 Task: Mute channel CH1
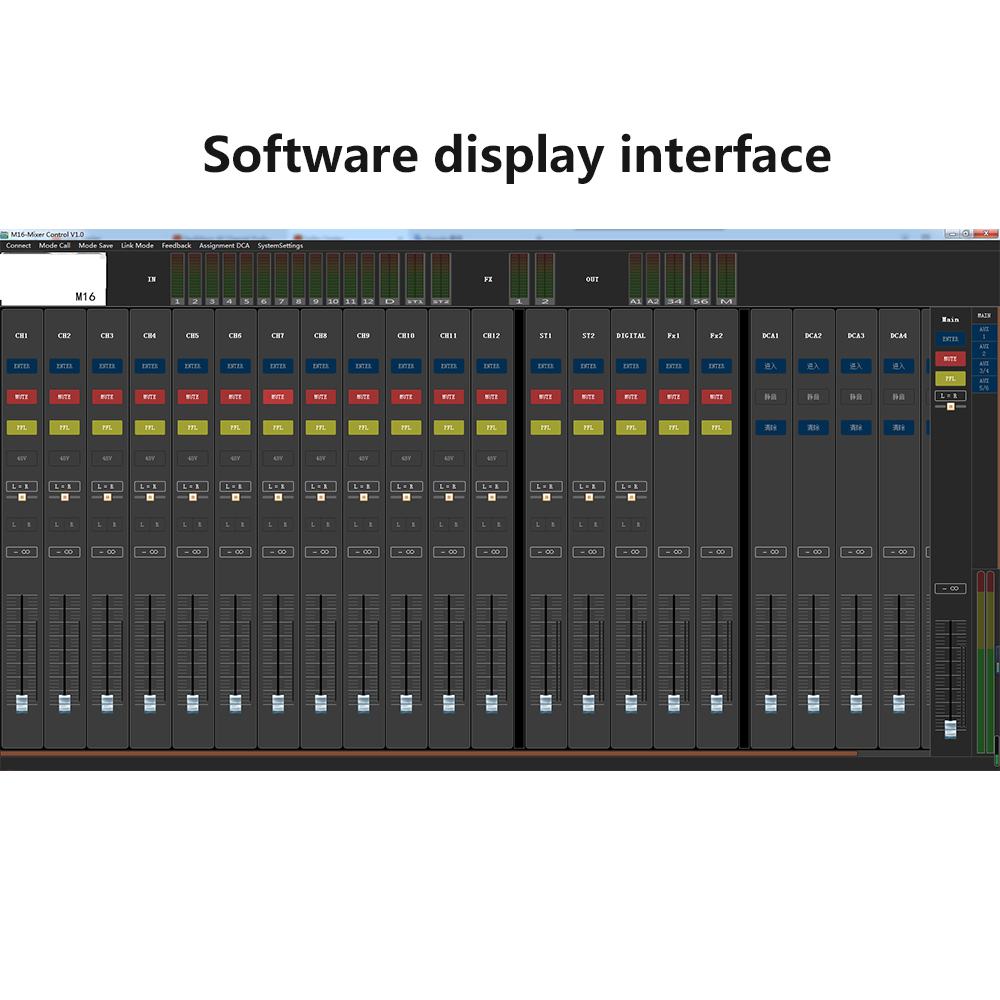[x=22, y=397]
